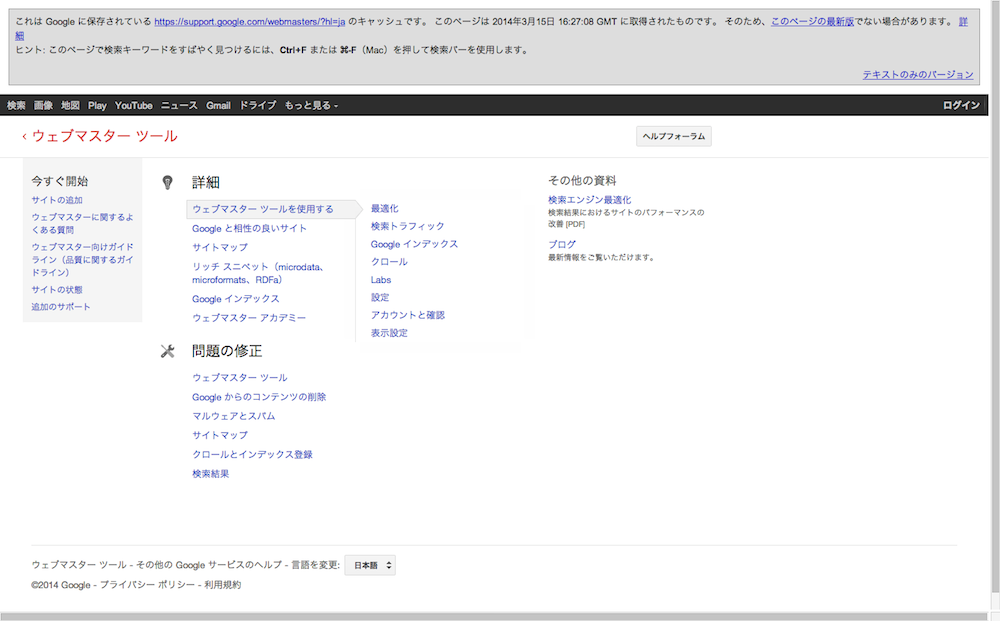Open the cached support.google.com URL link
1000x621 pixels.
click(249, 20)
